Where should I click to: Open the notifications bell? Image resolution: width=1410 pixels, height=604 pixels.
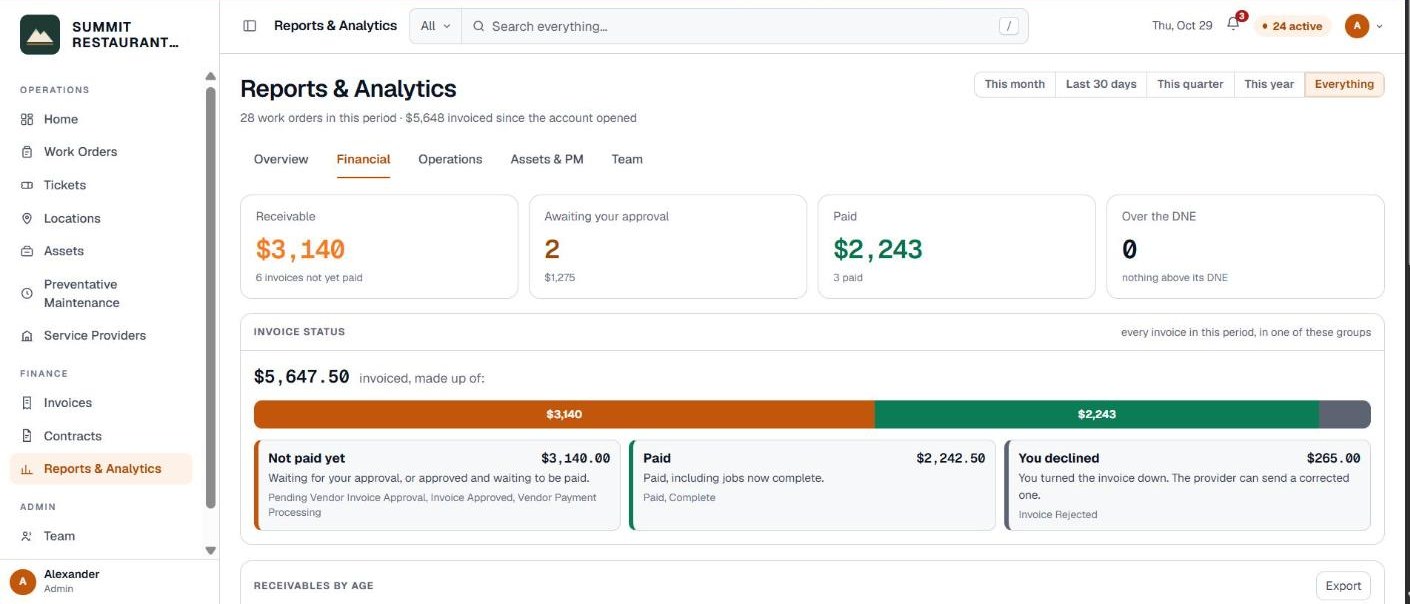(x=1233, y=25)
